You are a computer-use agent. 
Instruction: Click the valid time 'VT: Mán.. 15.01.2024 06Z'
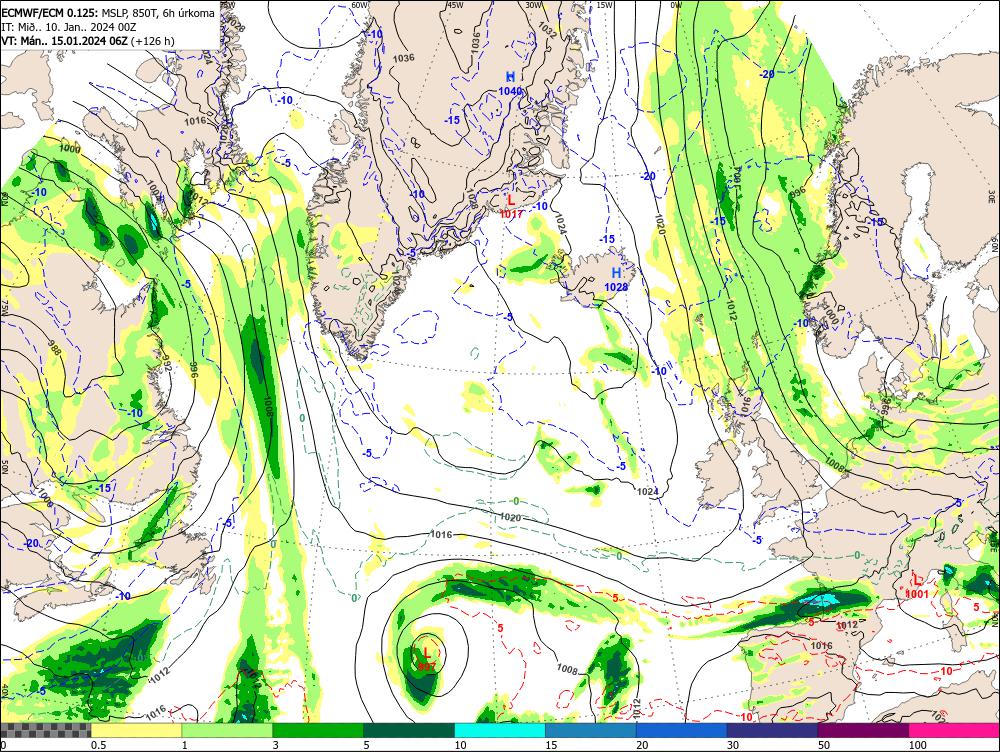tap(65, 41)
